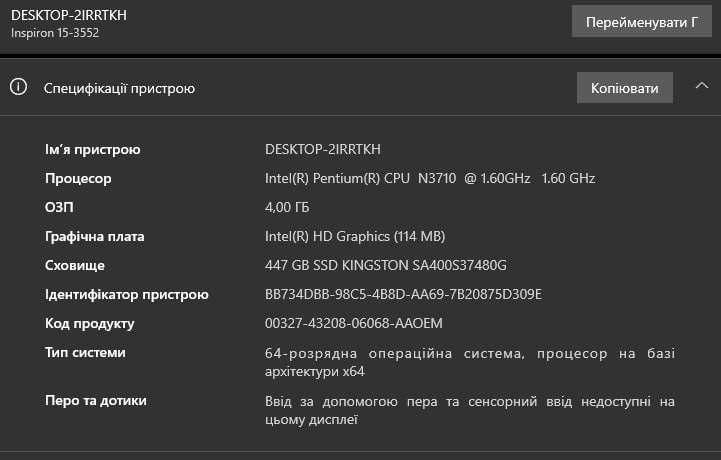This screenshot has height=460, width=721.
Task: Click the Перейменувати ПК button
Action: click(642, 22)
